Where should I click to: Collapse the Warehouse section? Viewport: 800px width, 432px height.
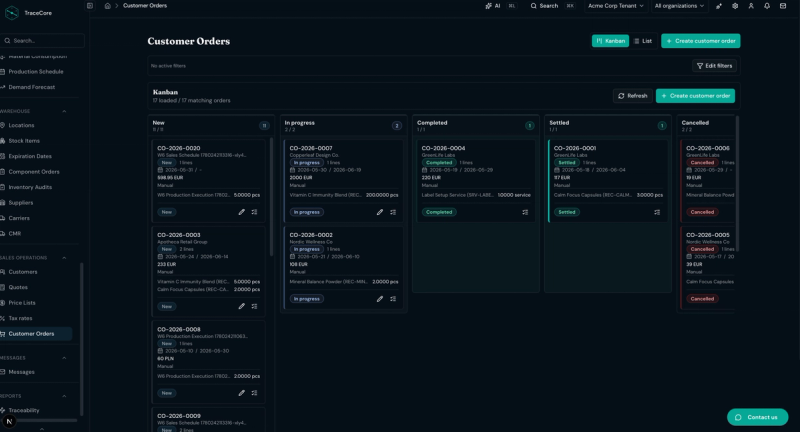click(64, 111)
